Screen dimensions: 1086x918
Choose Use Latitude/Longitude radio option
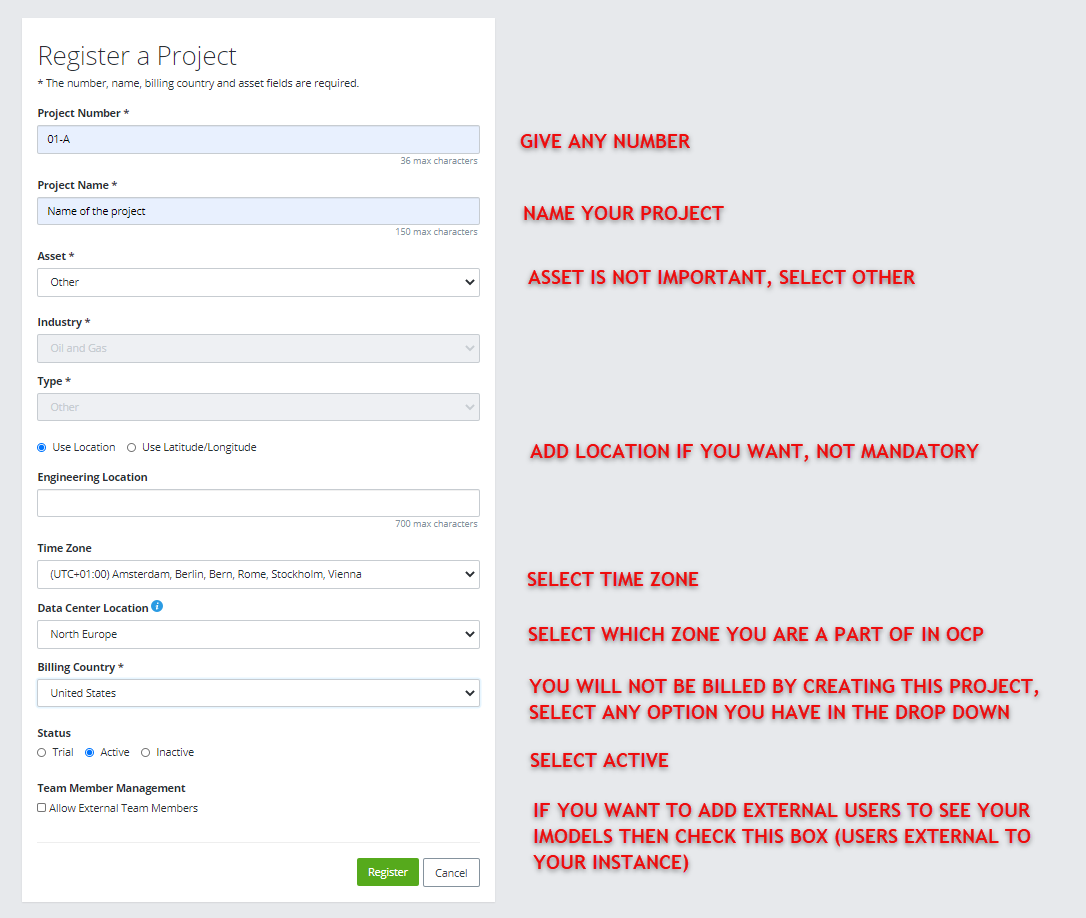click(x=132, y=448)
